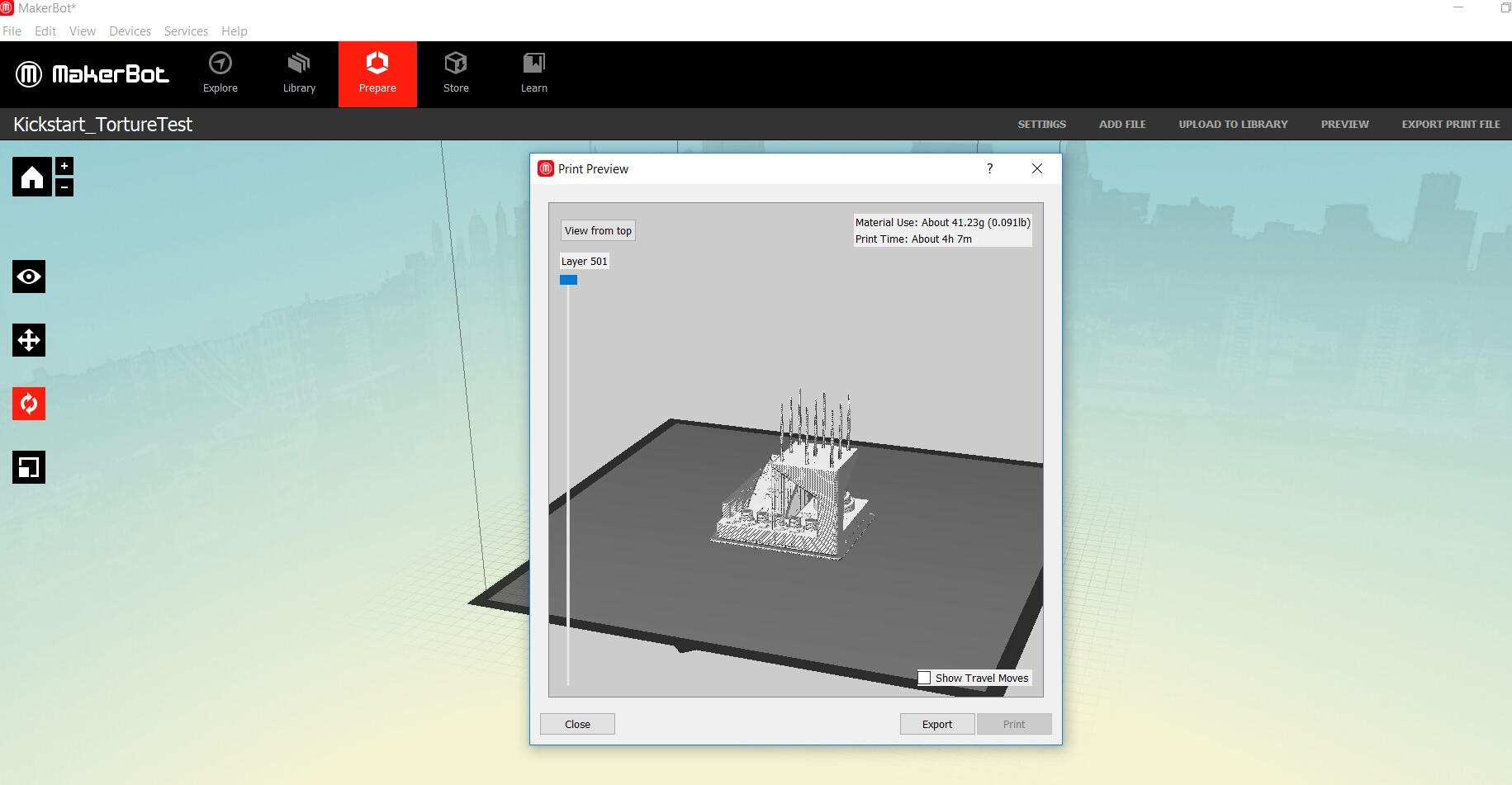
Task: Click the layer slider track
Action: (x=568, y=485)
